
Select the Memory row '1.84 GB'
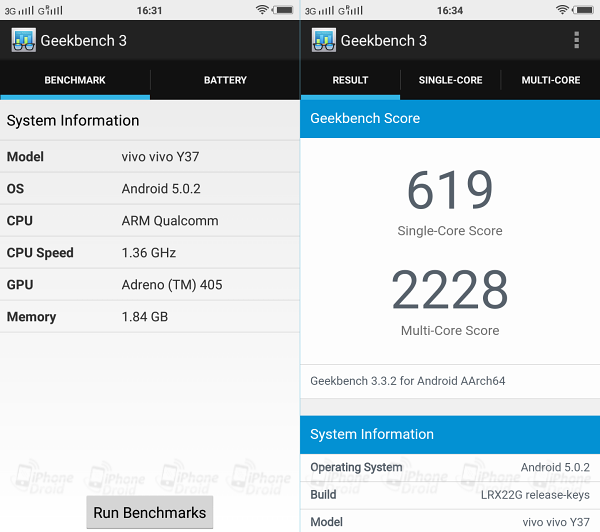150,317
